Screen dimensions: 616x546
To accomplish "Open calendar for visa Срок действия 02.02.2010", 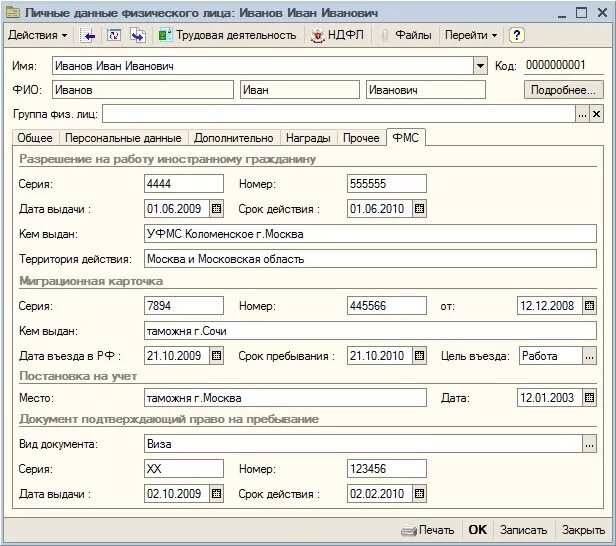I will click(419, 493).
